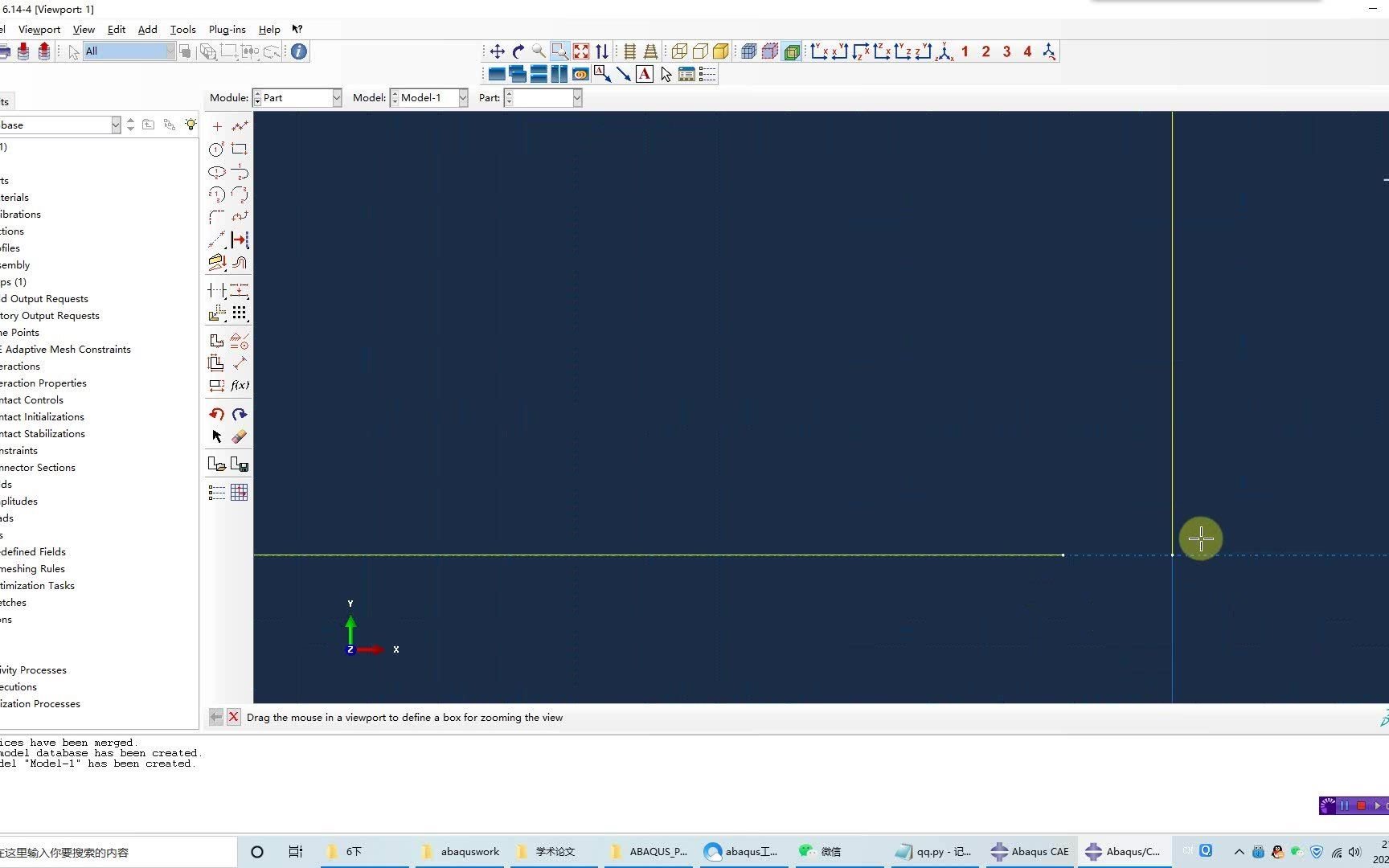This screenshot has height=868, width=1389.
Task: Open the f(x) parameter manager
Action: 239,385
